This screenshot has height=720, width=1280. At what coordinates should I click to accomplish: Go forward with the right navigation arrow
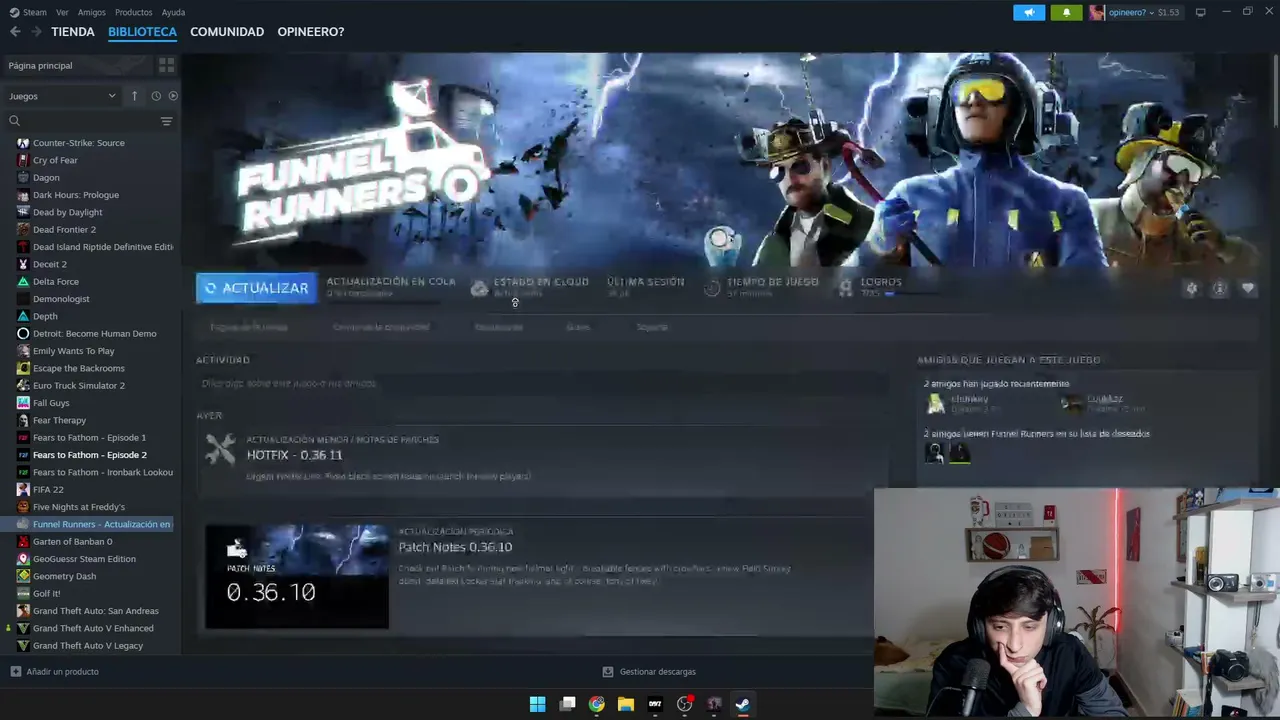point(36,32)
